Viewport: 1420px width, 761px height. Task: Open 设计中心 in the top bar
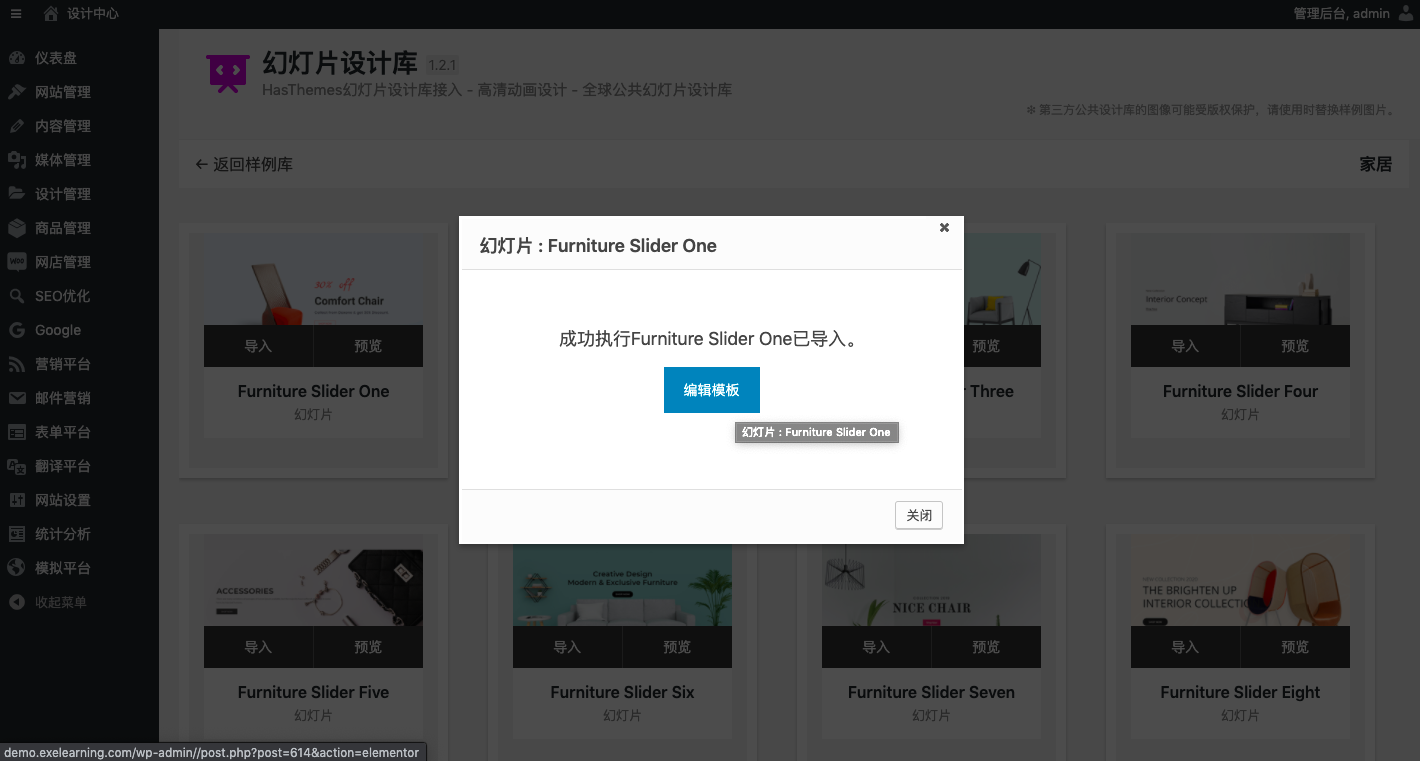pyautogui.click(x=93, y=13)
